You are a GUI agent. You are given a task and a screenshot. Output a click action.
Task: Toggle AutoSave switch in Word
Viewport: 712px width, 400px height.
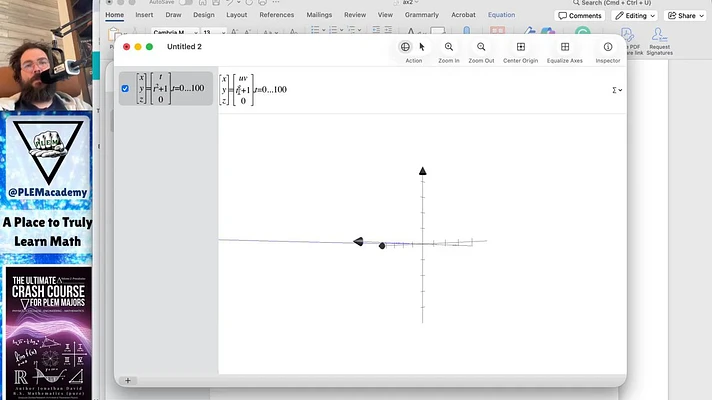(185, 2)
